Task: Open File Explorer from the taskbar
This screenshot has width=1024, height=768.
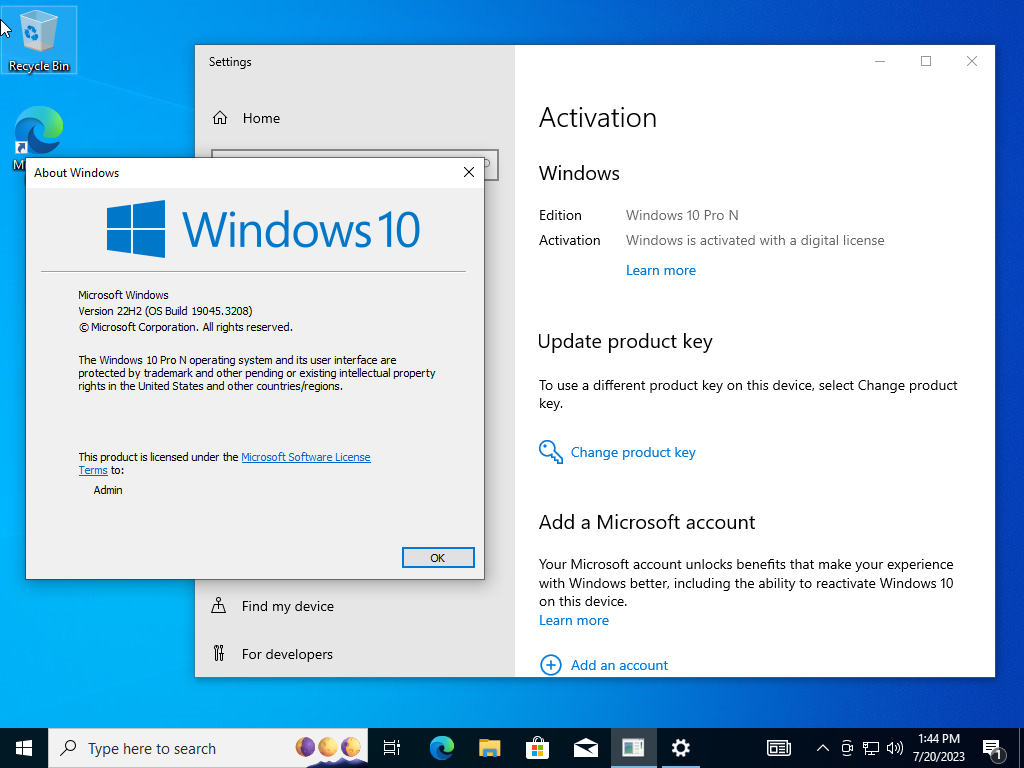Action: tap(489, 748)
